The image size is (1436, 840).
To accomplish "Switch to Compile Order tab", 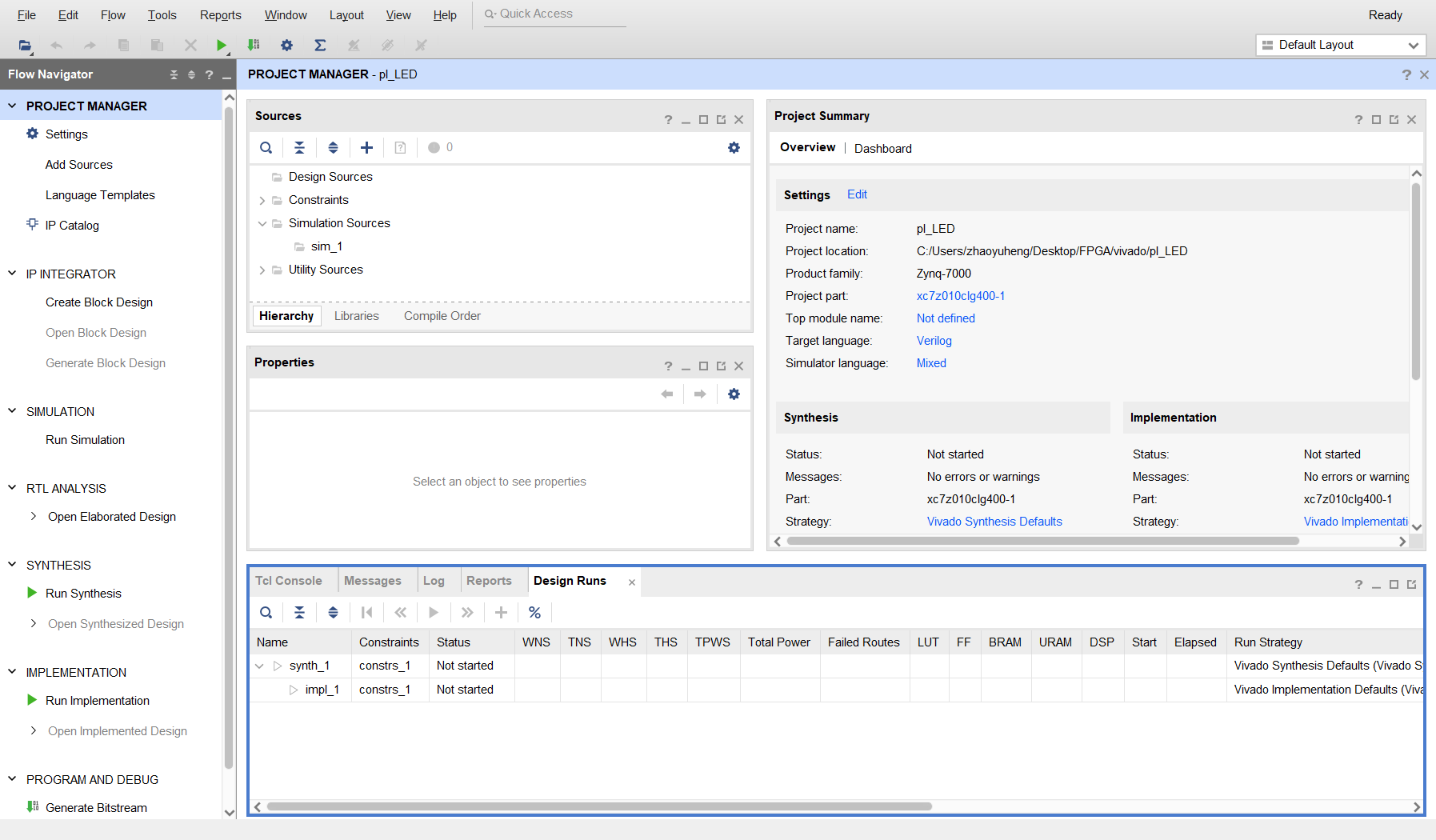I will 442,316.
